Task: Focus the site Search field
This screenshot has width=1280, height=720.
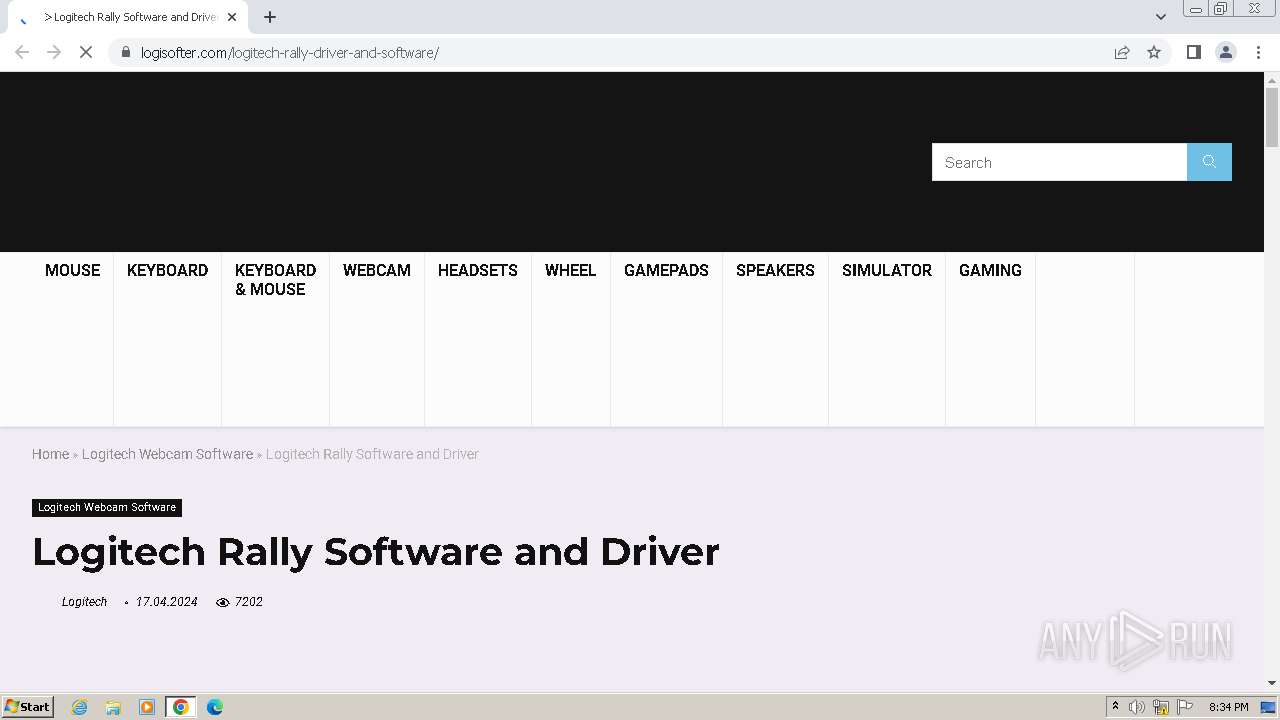Action: (1059, 162)
